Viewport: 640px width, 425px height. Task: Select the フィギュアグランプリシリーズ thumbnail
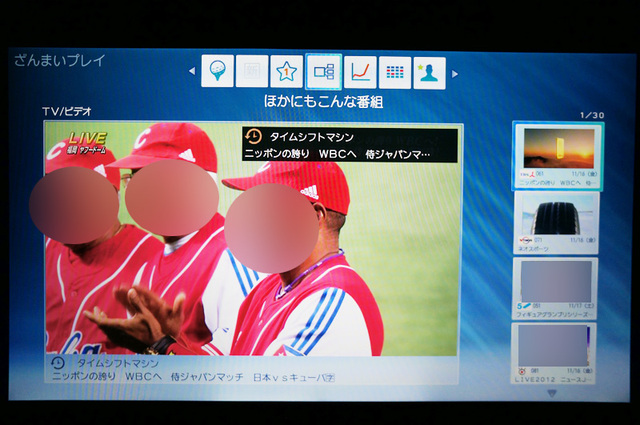click(x=555, y=289)
